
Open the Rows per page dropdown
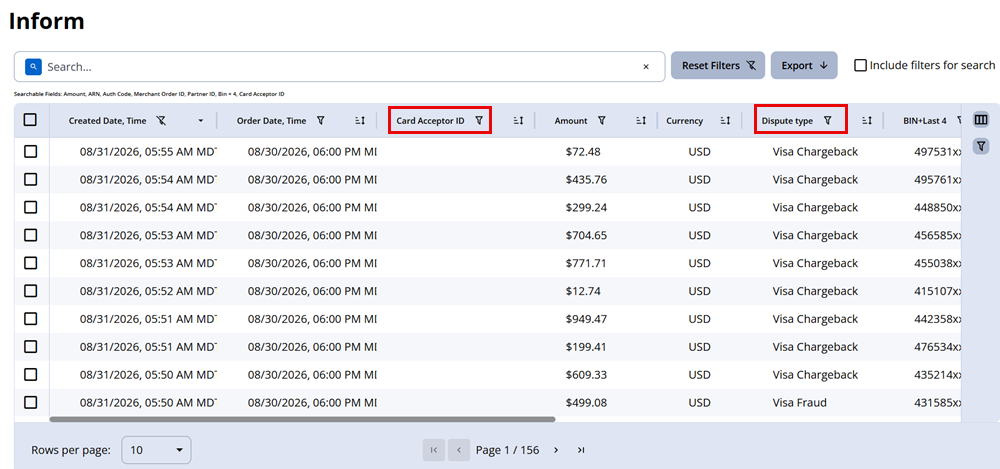click(156, 450)
